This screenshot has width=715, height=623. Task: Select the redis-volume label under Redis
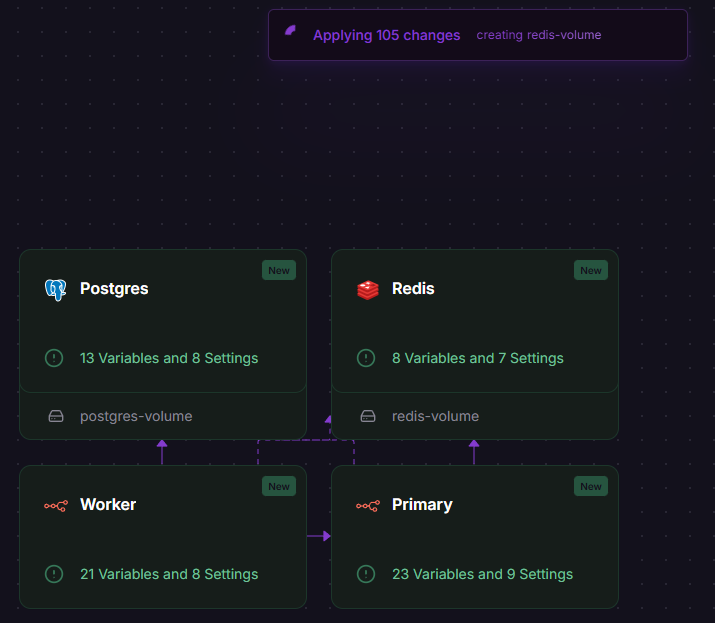click(435, 416)
